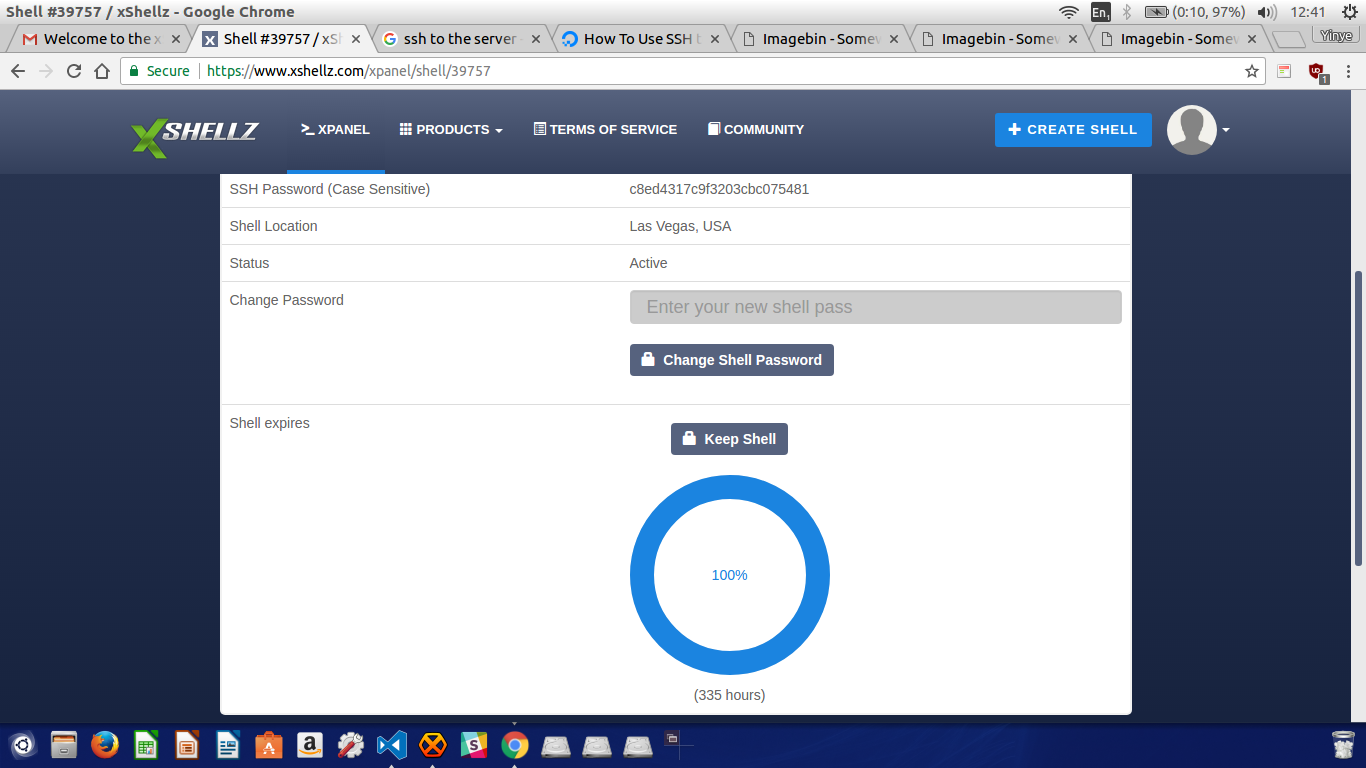1366x768 pixels.
Task: Open the En keyboard layout indicator
Action: coord(1101,12)
